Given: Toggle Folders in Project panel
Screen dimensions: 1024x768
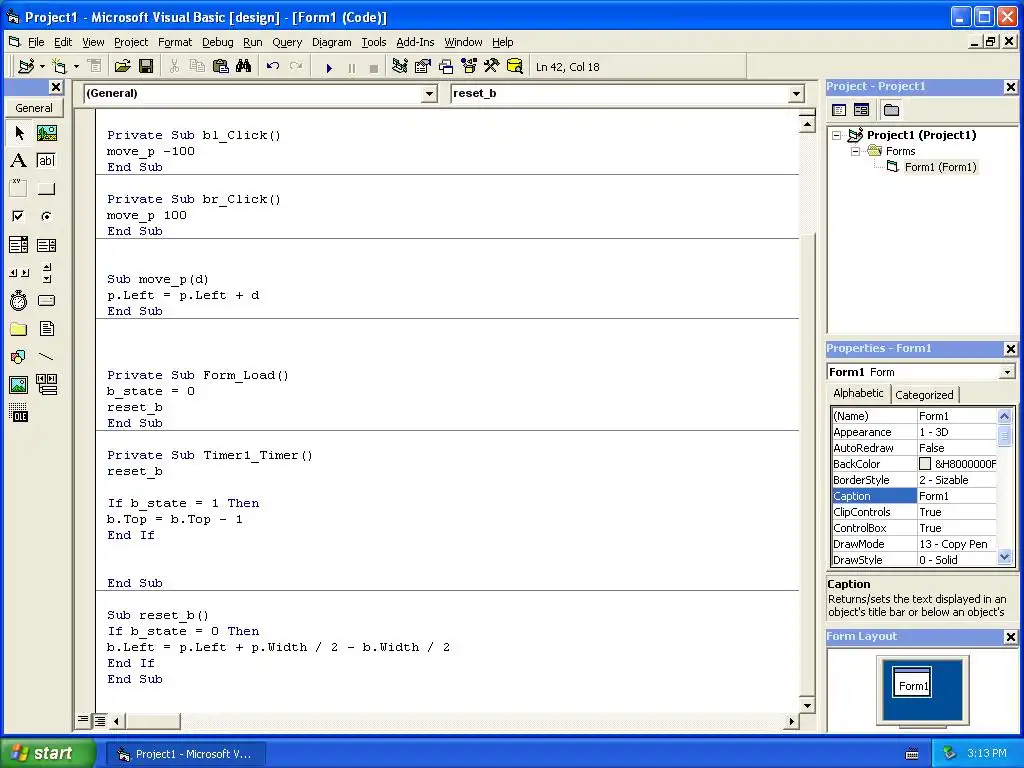Looking at the screenshot, I should coord(891,110).
